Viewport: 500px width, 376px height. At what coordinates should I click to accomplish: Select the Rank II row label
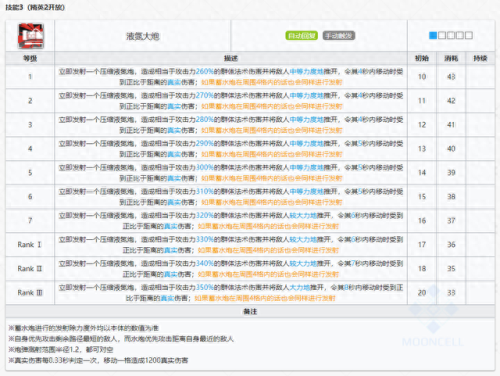[x=30, y=269]
